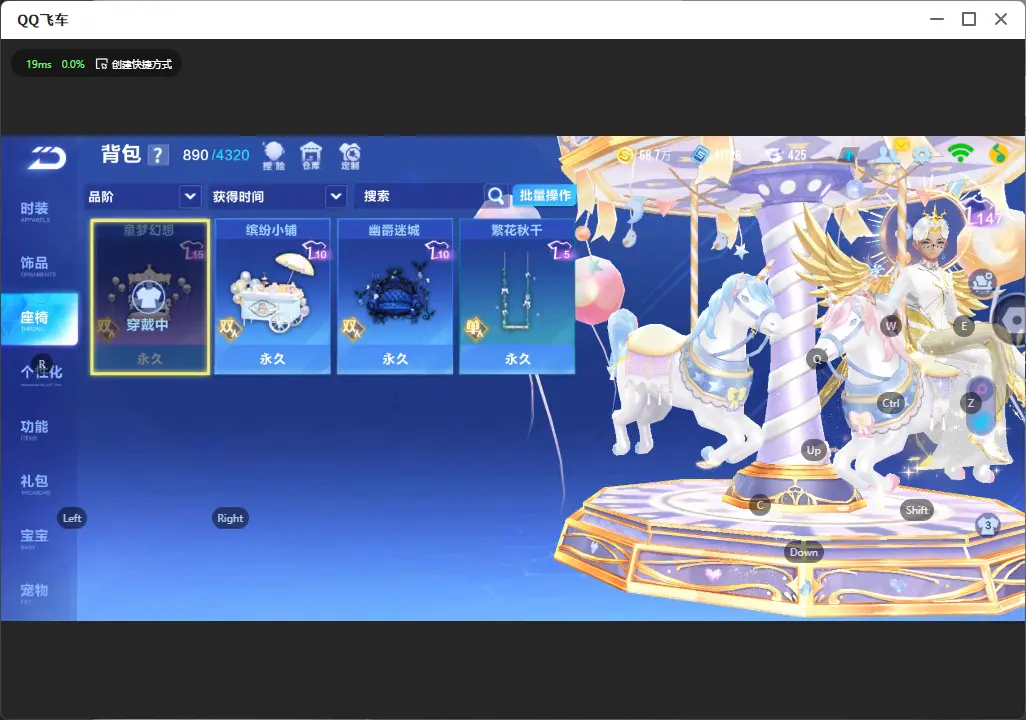
Task: Click the 425 diamond amount
Action: (x=797, y=155)
